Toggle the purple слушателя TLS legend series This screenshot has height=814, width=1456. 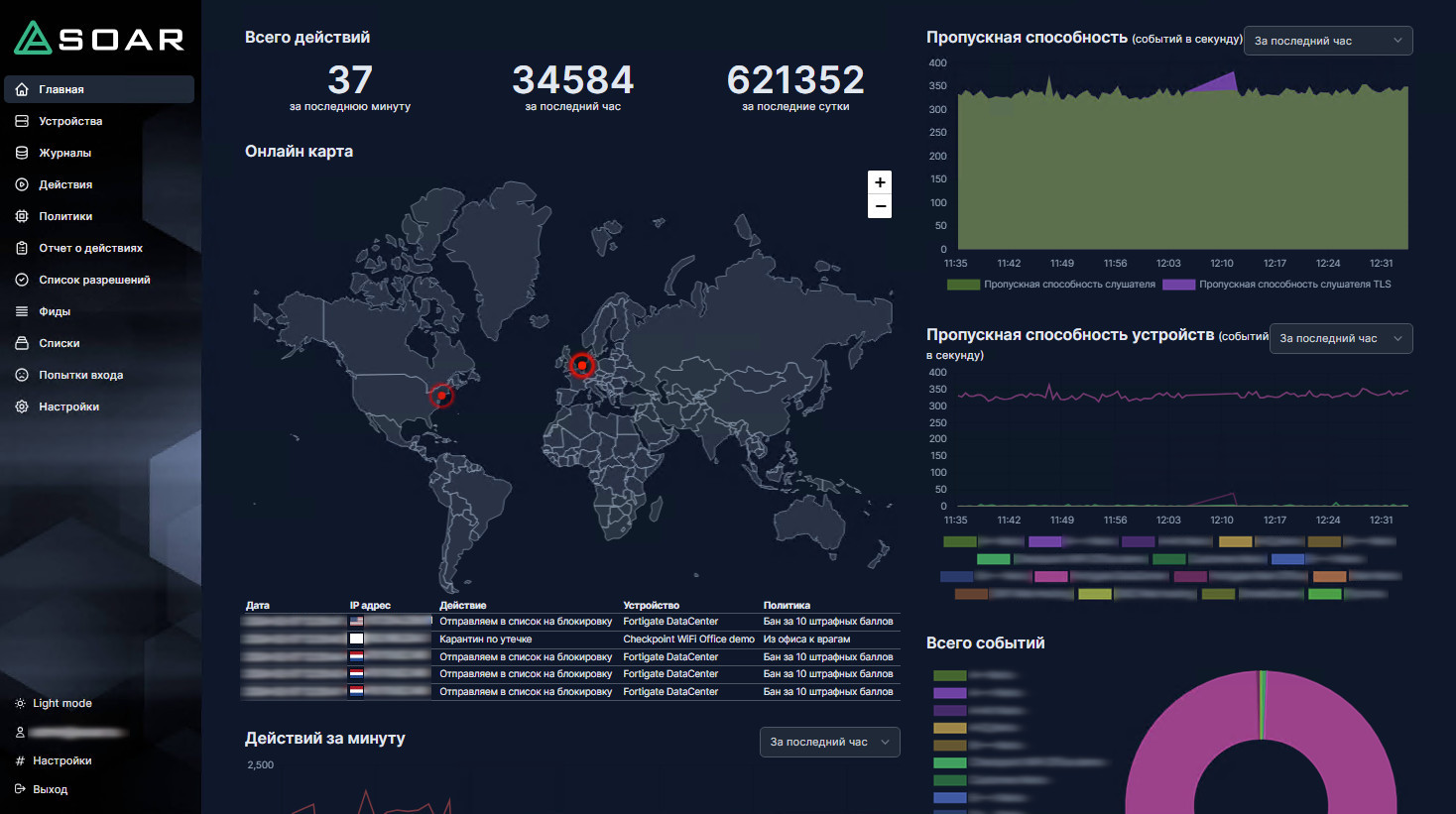click(x=1277, y=285)
